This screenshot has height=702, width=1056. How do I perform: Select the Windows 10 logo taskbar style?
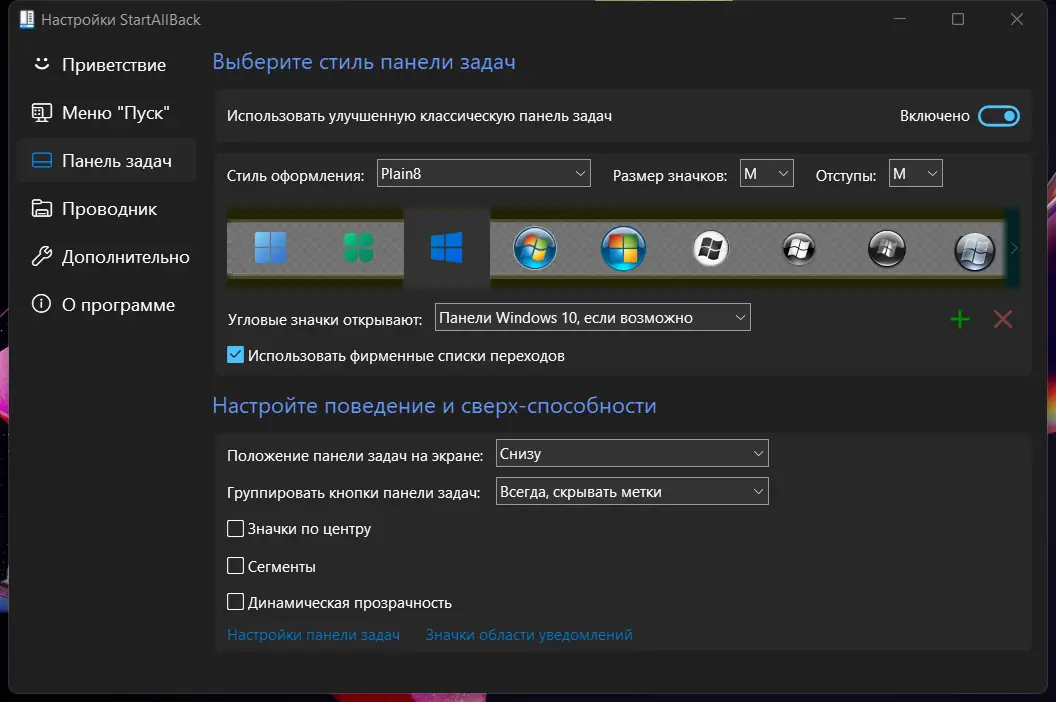445,247
